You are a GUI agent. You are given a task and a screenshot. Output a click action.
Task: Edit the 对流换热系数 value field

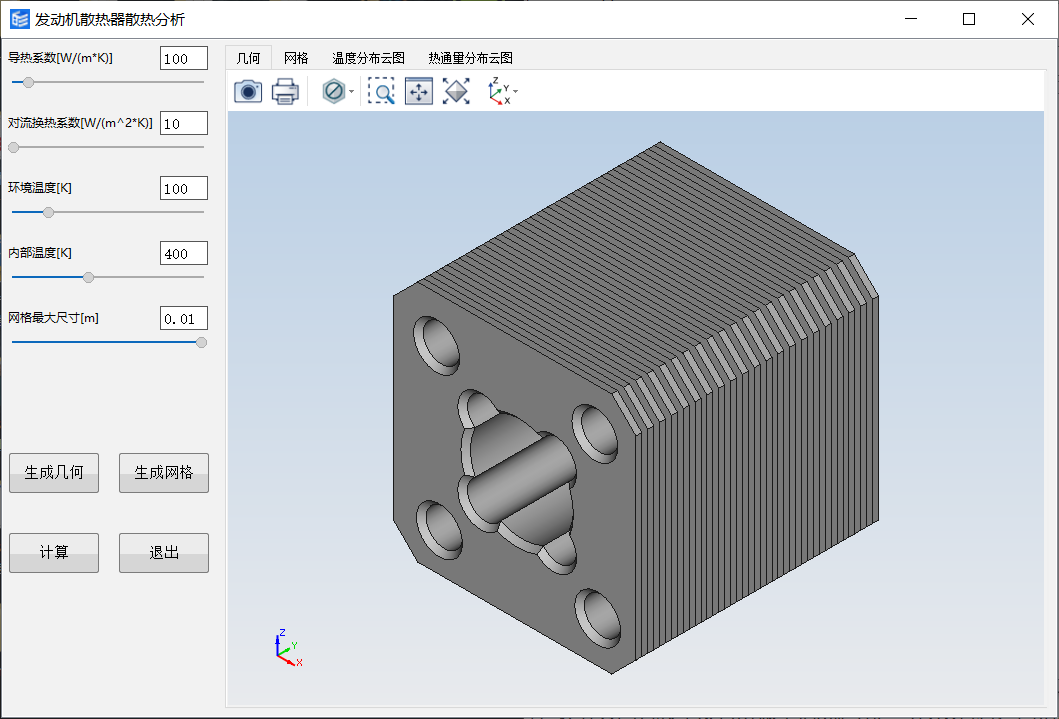[184, 123]
